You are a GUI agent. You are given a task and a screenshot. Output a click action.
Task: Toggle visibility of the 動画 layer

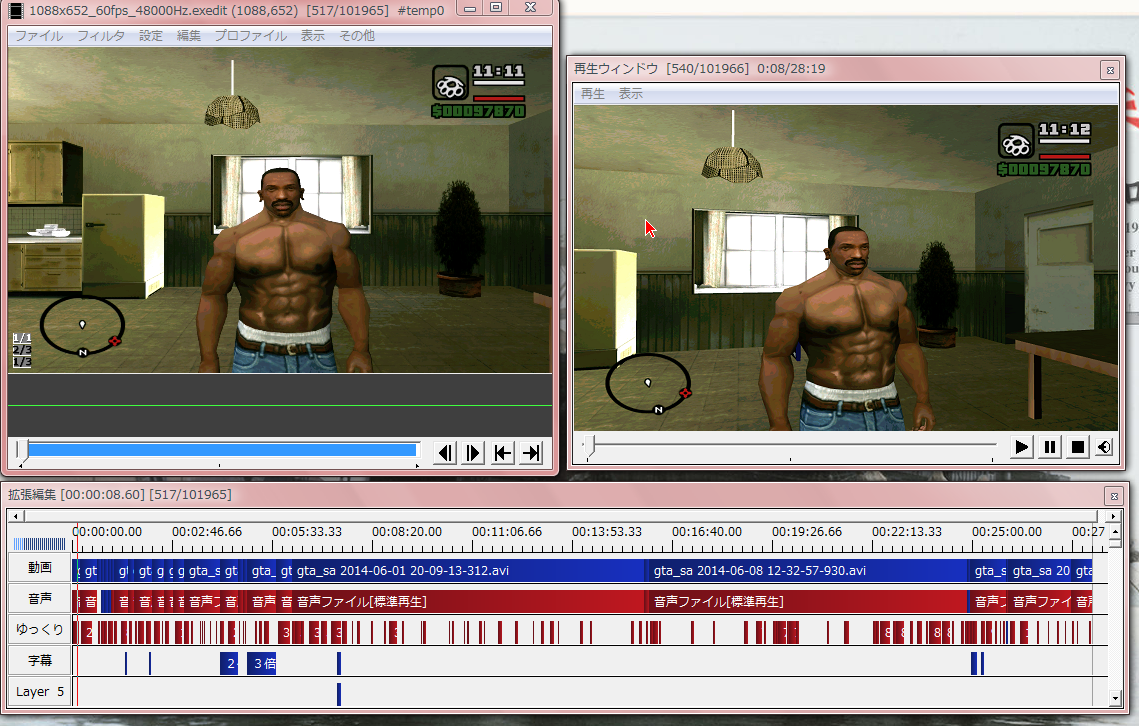[40, 568]
